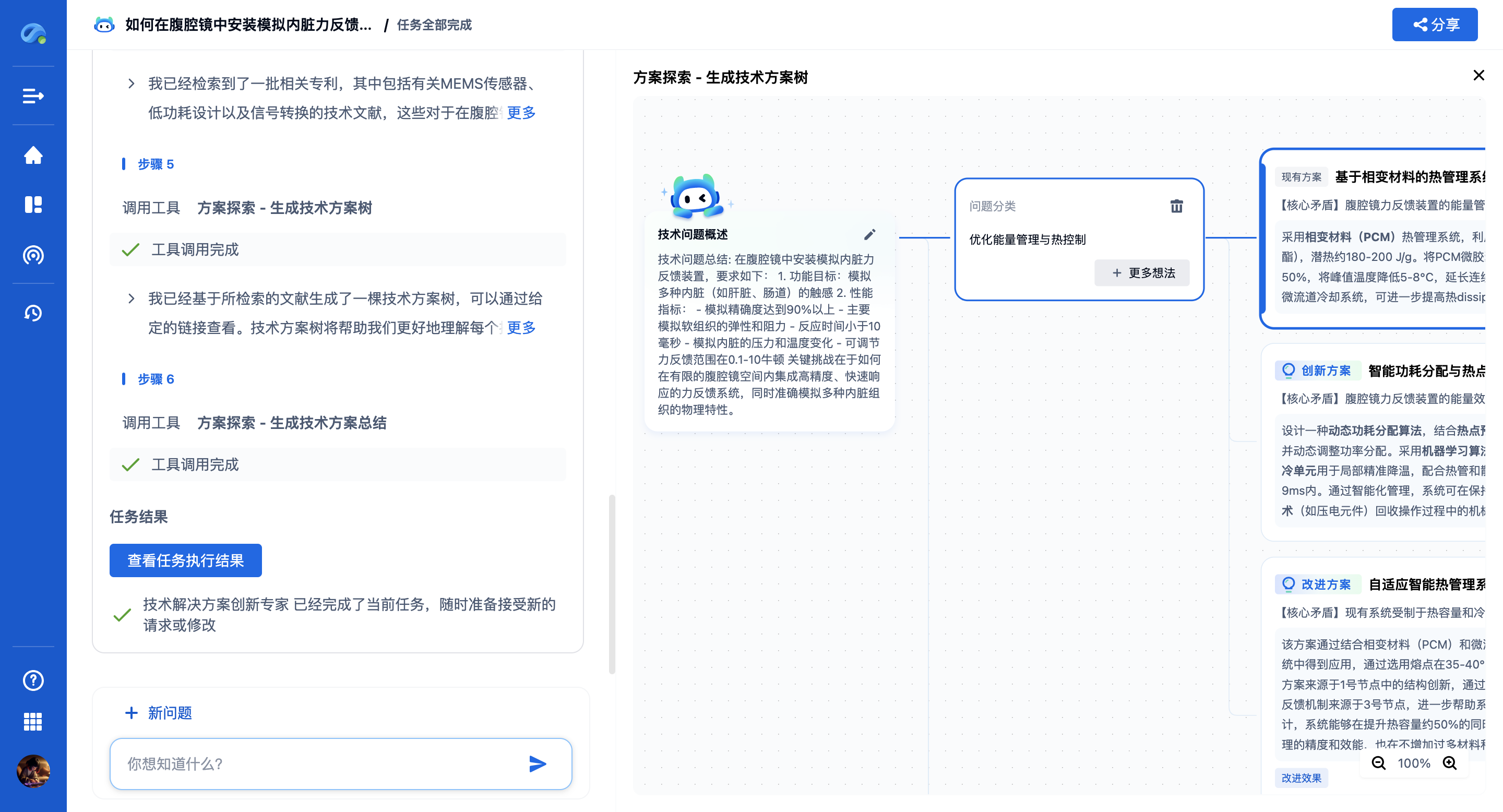This screenshot has width=1503, height=812.
Task: Click 查看任务执行结果 button
Action: coord(186,560)
